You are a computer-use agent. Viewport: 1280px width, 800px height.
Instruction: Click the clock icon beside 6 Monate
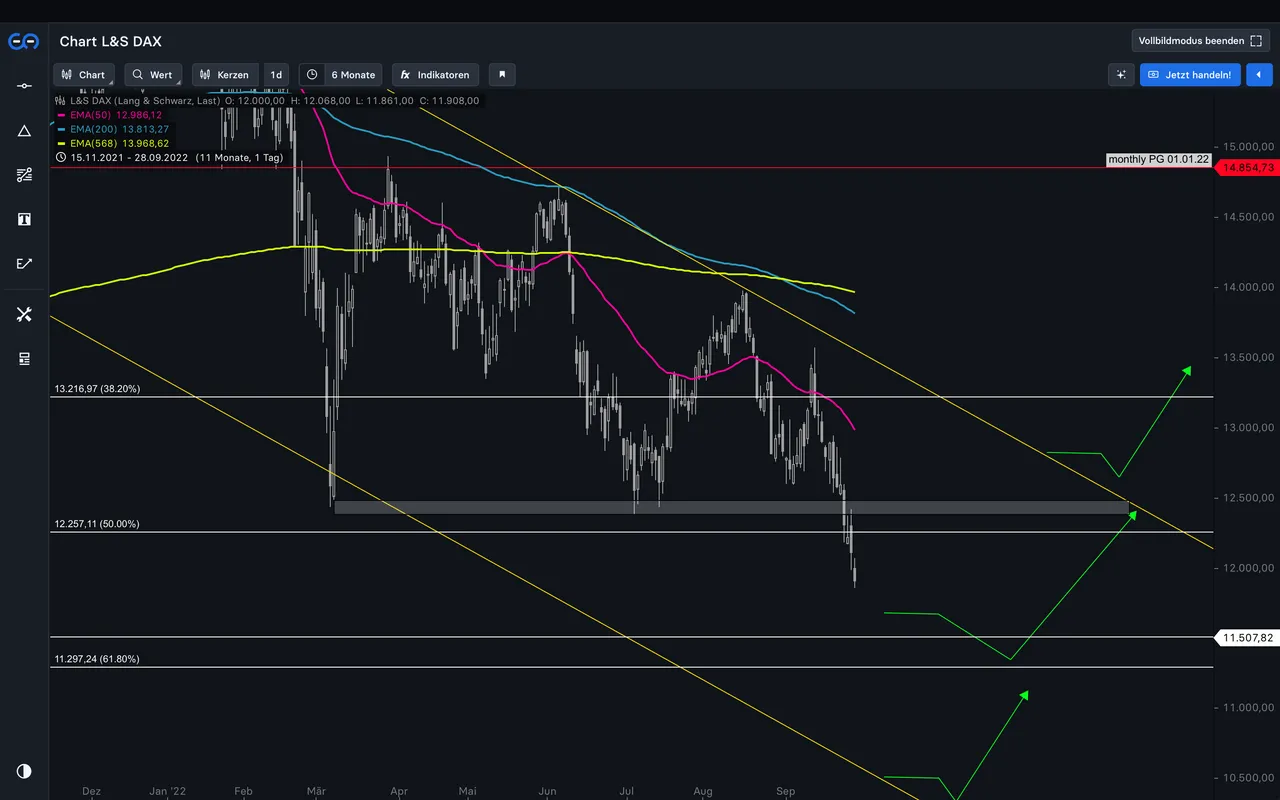(312, 75)
